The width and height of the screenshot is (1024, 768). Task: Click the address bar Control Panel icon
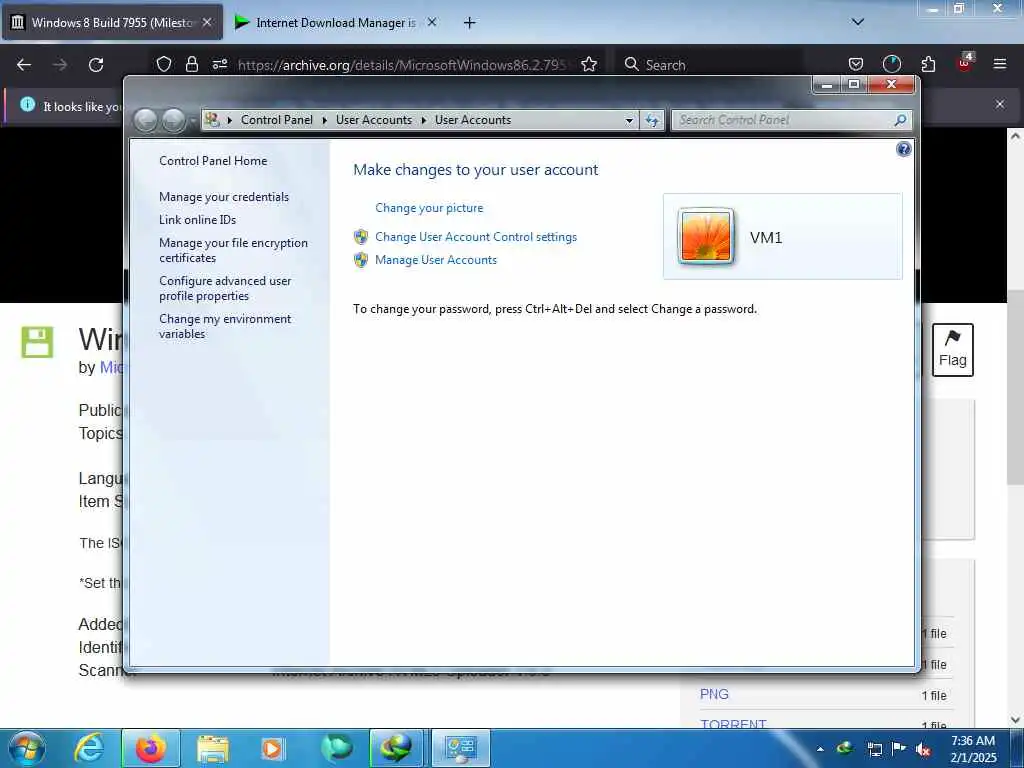click(x=212, y=120)
